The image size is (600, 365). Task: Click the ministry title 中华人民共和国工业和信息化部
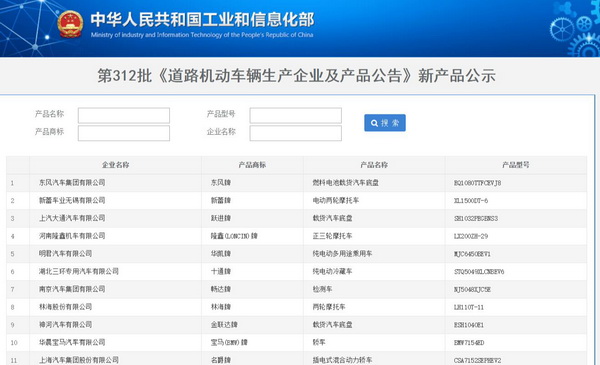(202, 20)
